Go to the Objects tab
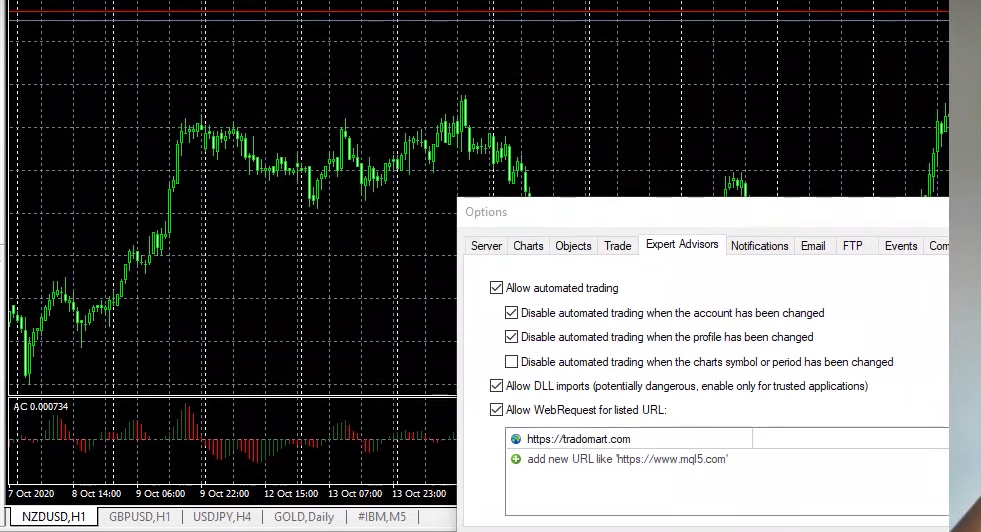981x532 pixels. click(573, 246)
